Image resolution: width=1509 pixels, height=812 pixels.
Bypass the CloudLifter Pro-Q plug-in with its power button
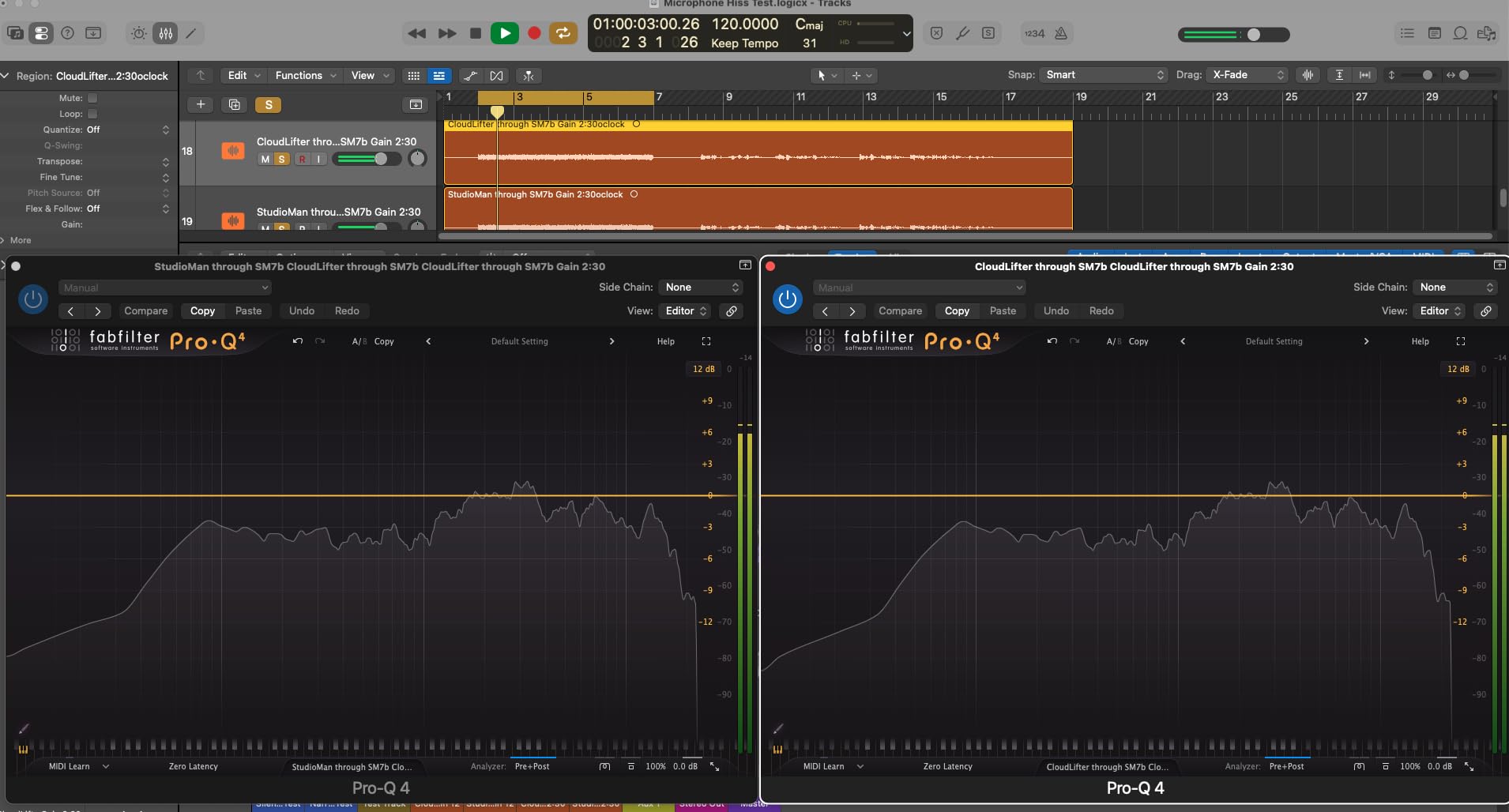788,299
